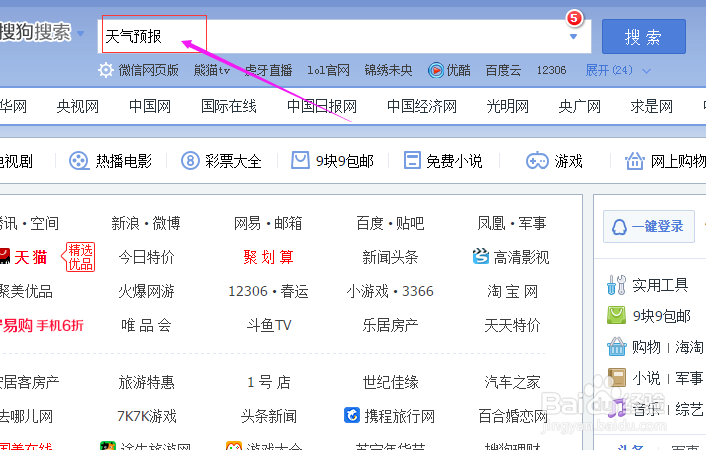Click the gear settings icon beside 微信网页版

point(106,70)
